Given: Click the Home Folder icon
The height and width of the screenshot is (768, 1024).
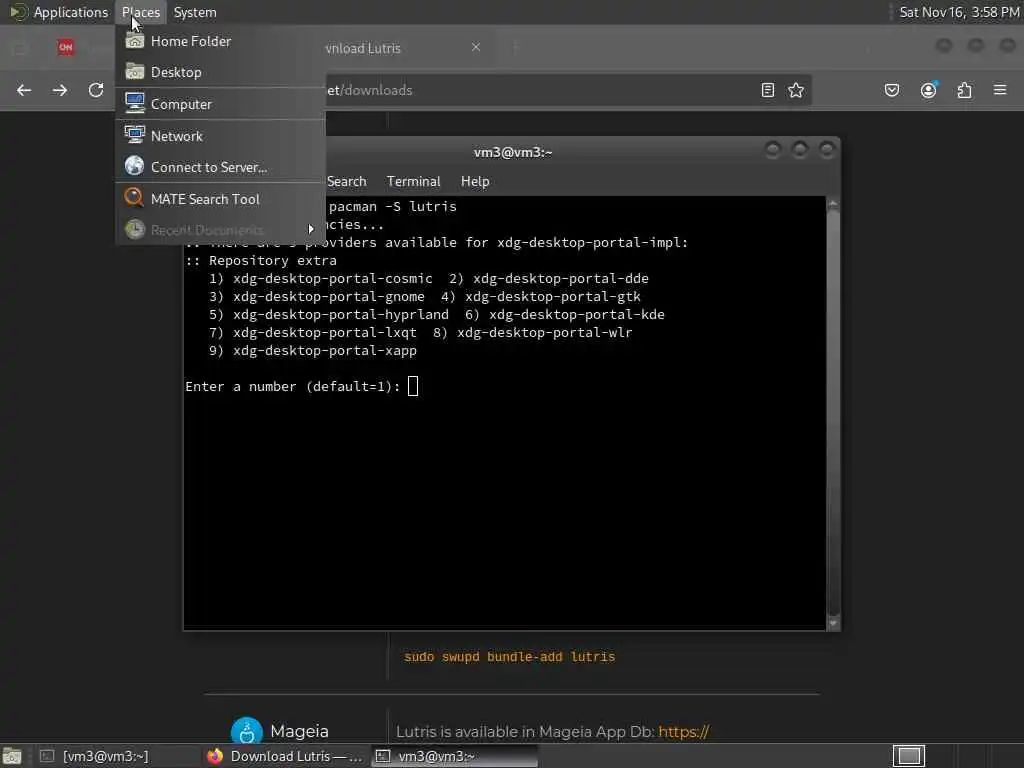Looking at the screenshot, I should click(135, 40).
